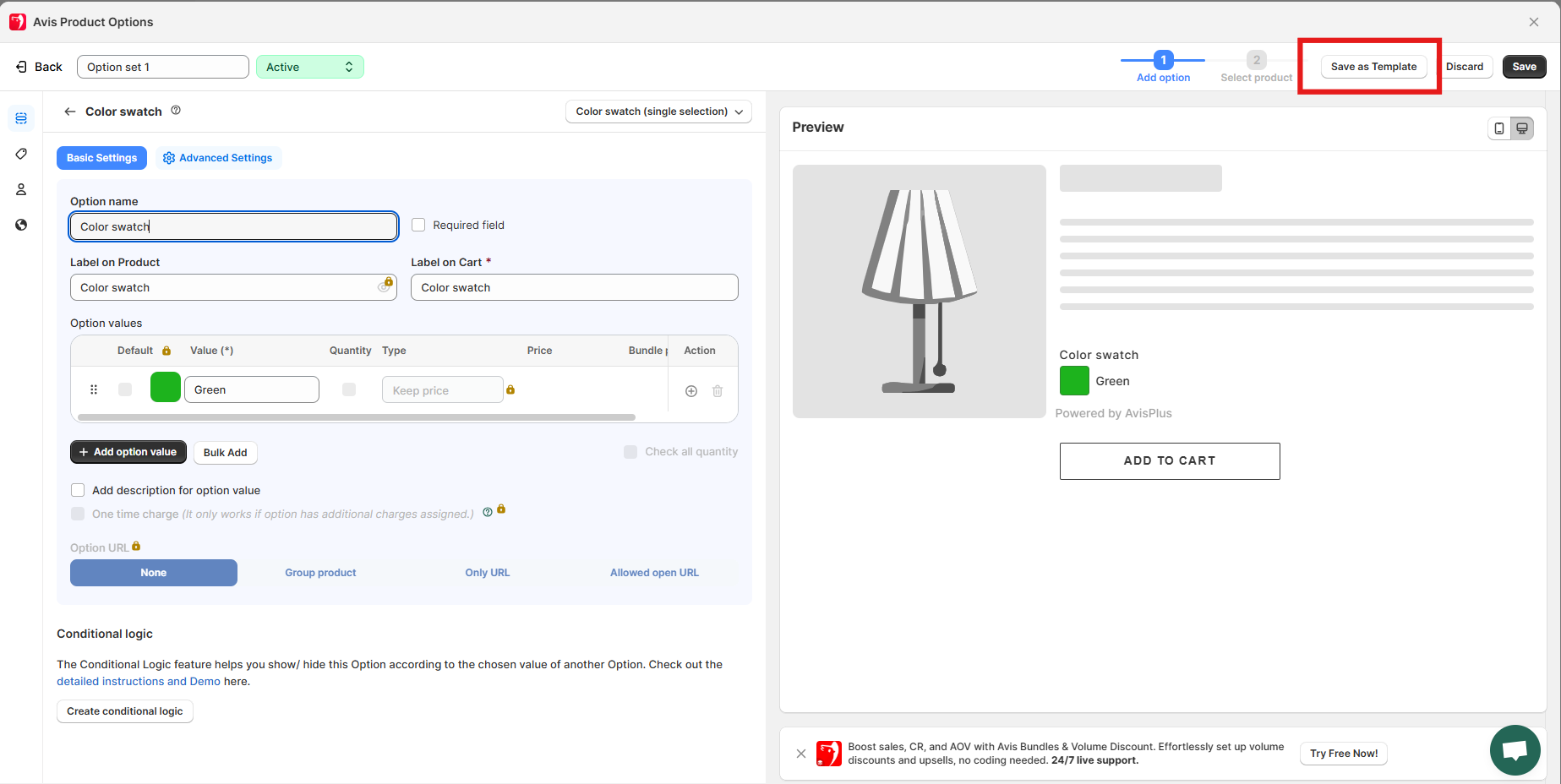Screen dimensions: 1561x784
Task: Open the tag icon in left sidebar
Action: [x=21, y=154]
